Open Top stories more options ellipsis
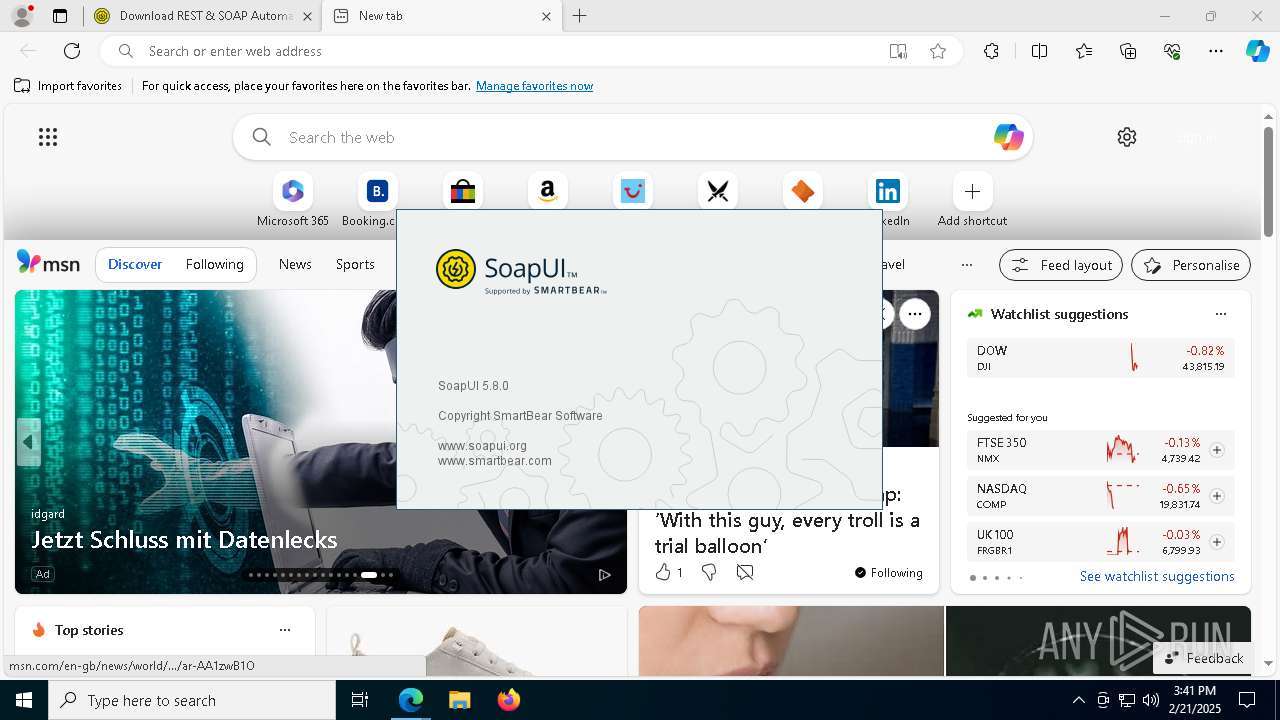The image size is (1280, 720). (x=285, y=630)
